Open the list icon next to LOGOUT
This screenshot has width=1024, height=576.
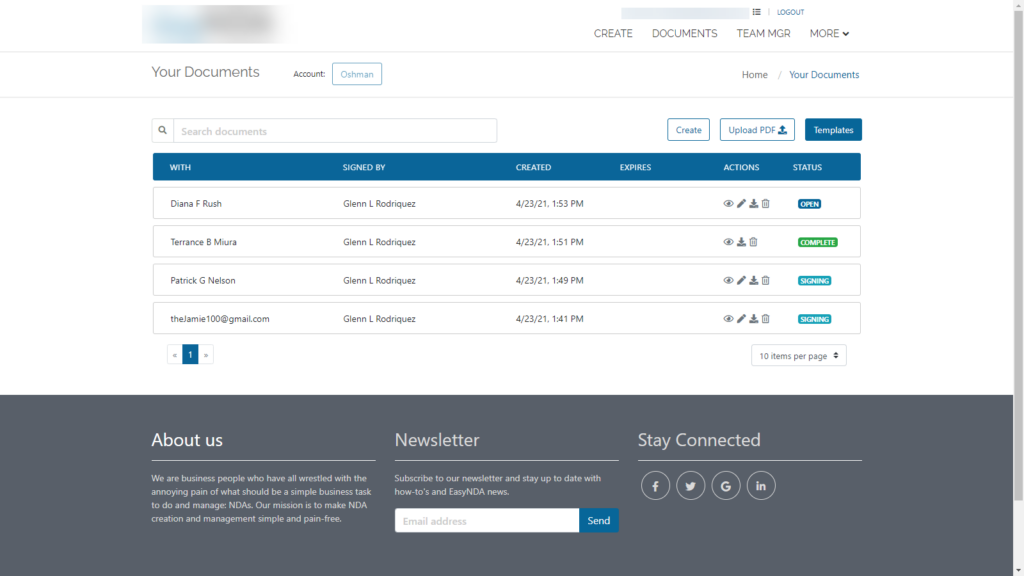point(757,12)
